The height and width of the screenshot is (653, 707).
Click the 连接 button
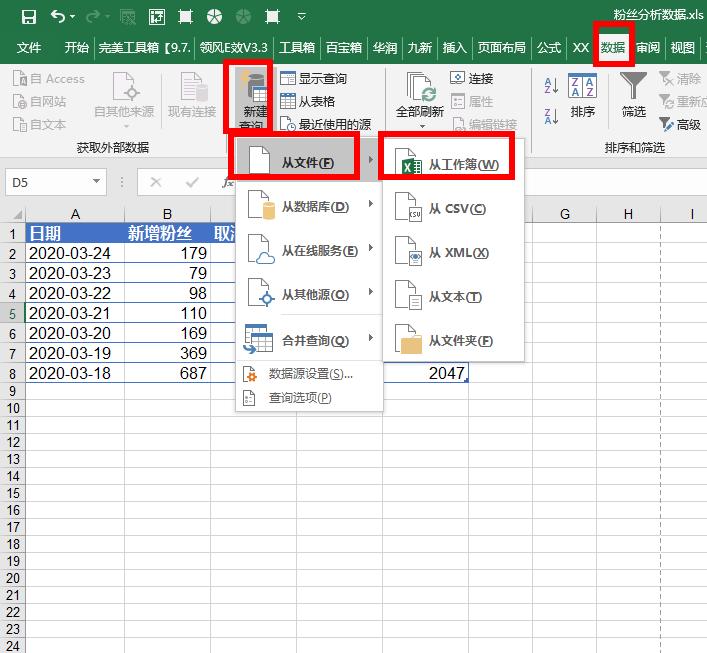[472, 78]
